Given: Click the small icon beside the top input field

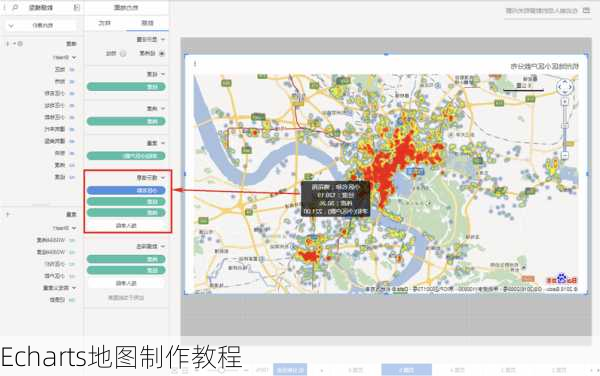Looking at the screenshot, I should click(586, 10).
